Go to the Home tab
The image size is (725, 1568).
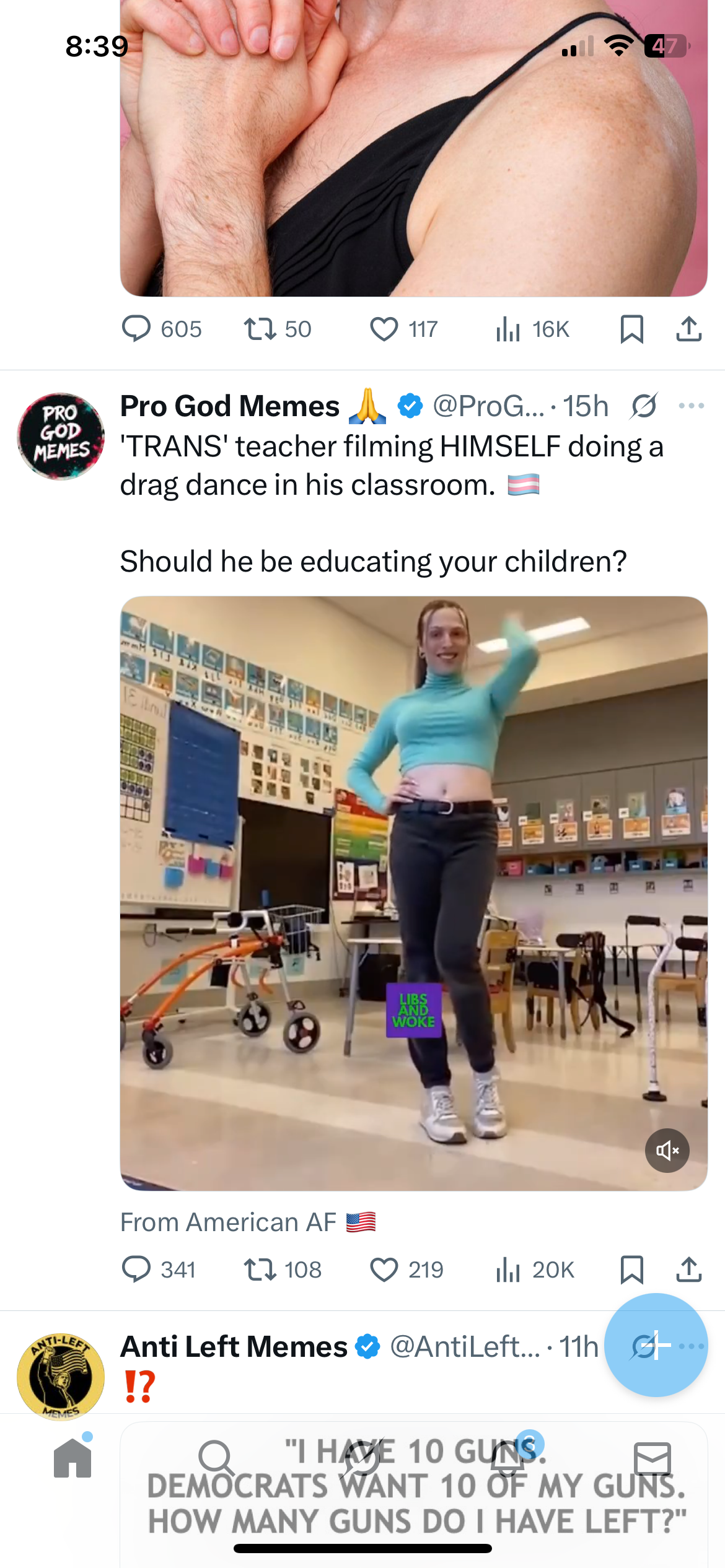click(72, 1458)
